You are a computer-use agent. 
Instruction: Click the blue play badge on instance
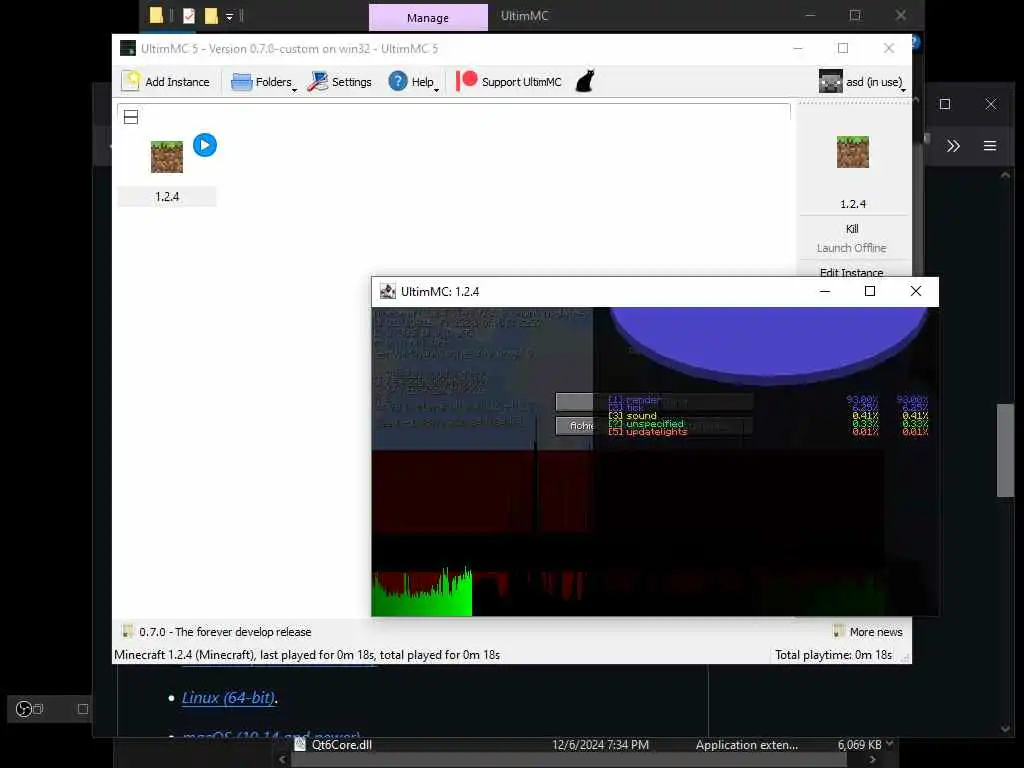point(205,145)
